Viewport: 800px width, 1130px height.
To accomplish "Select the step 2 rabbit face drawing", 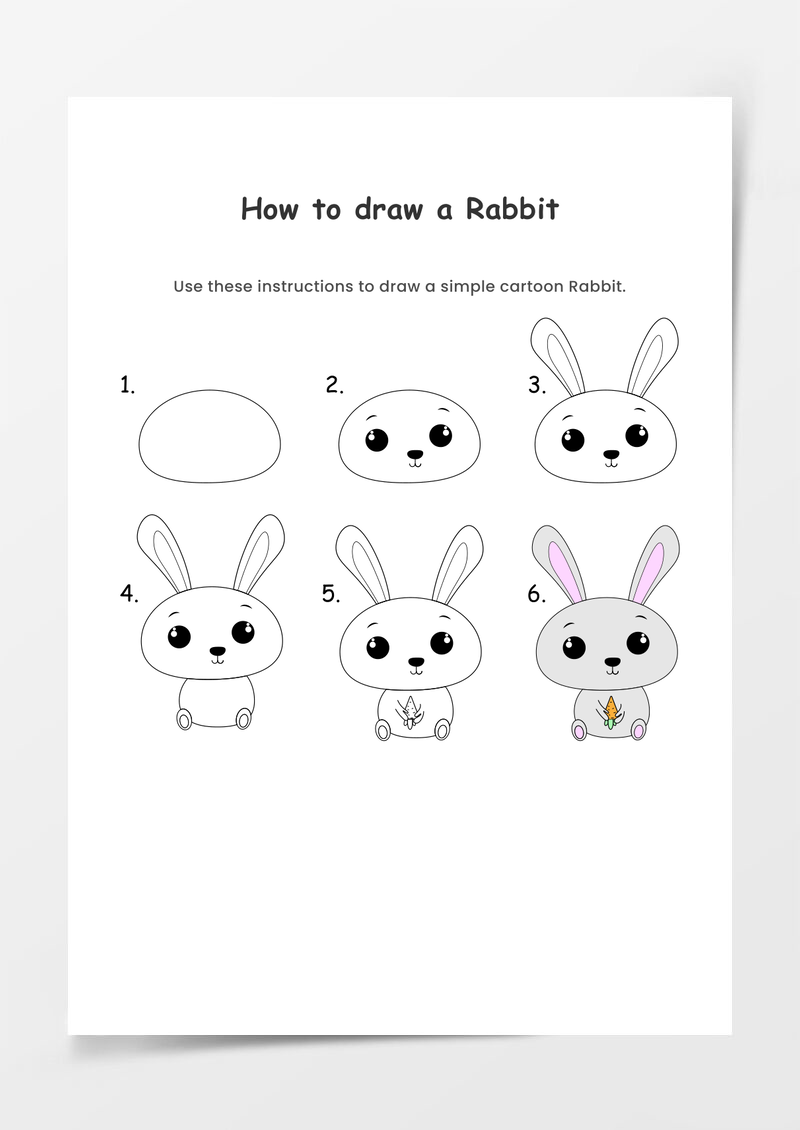I will point(409,436).
